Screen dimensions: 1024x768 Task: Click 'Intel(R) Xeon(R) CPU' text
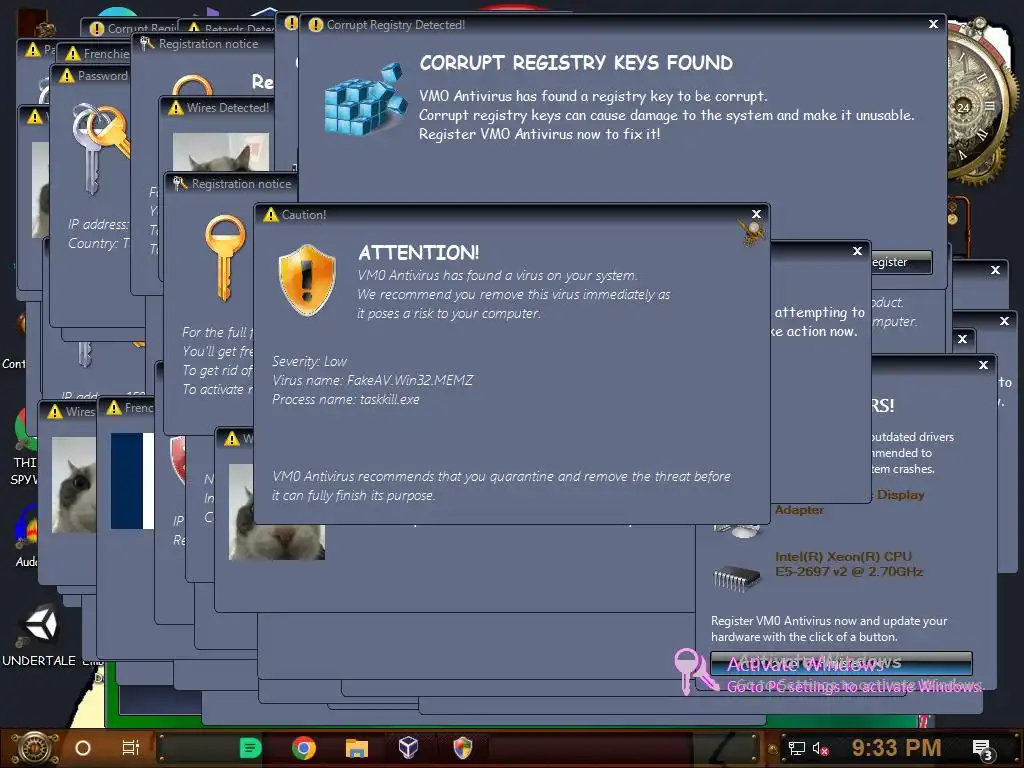(x=843, y=556)
